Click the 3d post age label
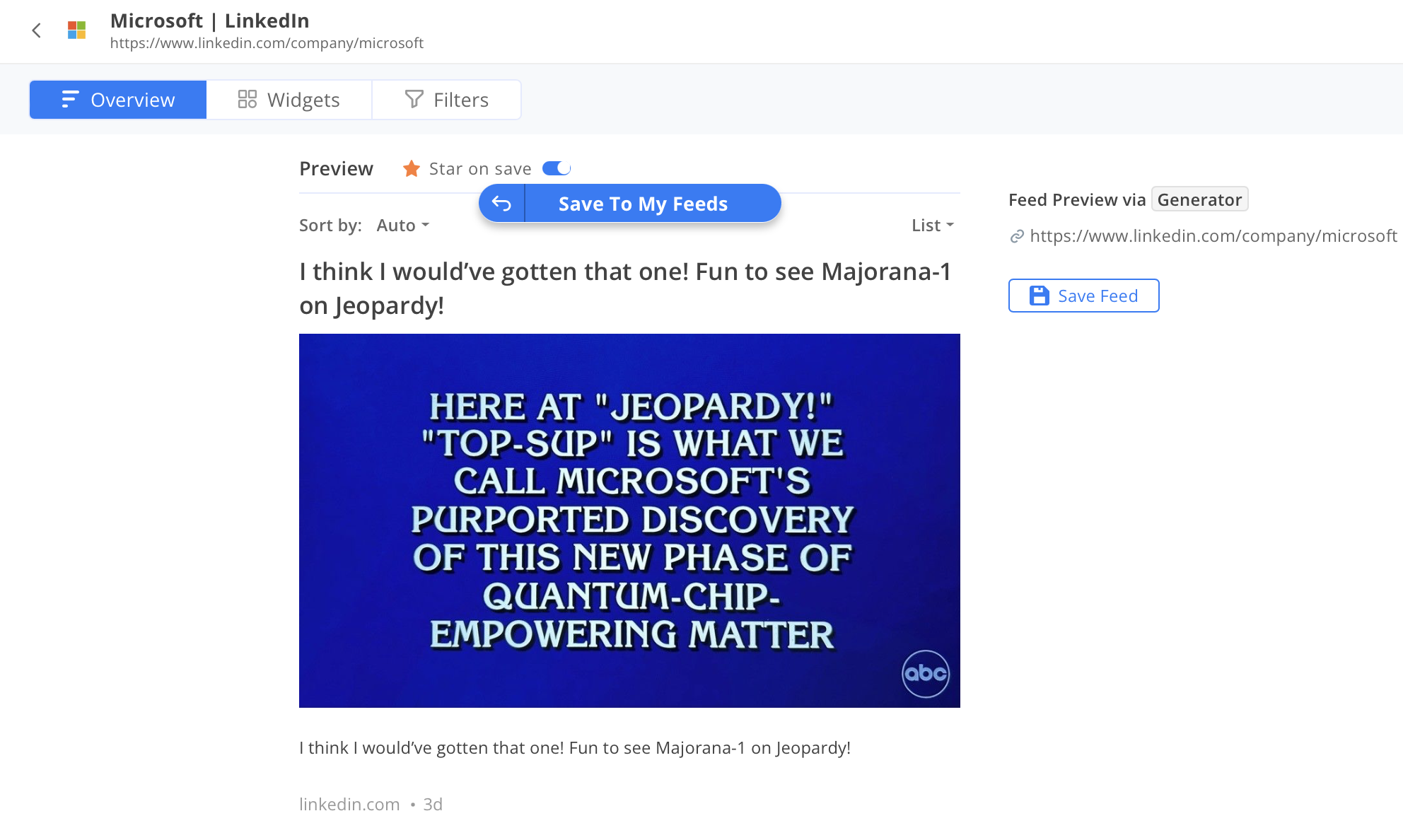This screenshot has width=1403, height=840. point(433,804)
